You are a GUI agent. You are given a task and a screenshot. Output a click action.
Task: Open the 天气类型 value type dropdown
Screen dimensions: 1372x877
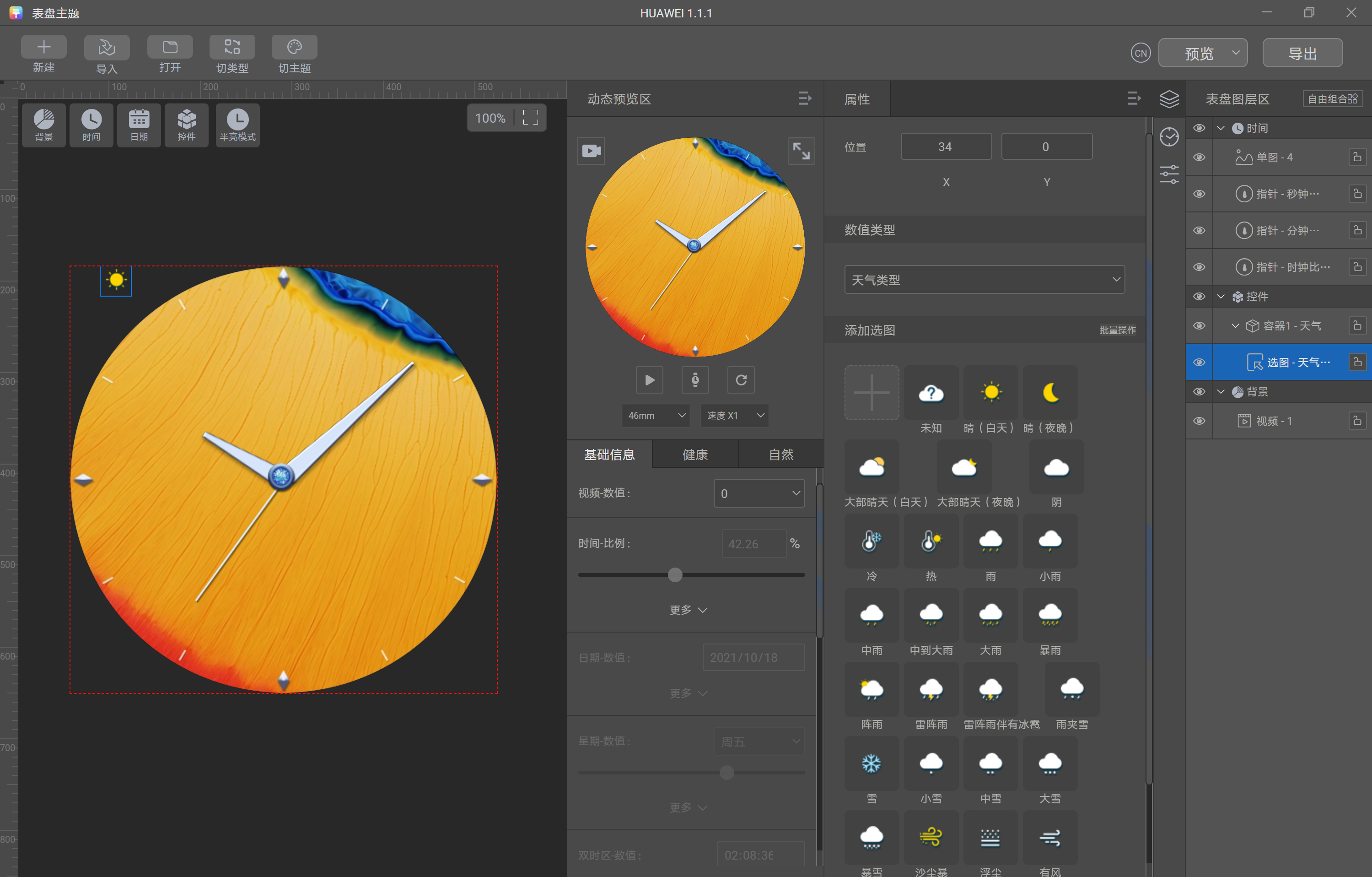[x=985, y=279]
